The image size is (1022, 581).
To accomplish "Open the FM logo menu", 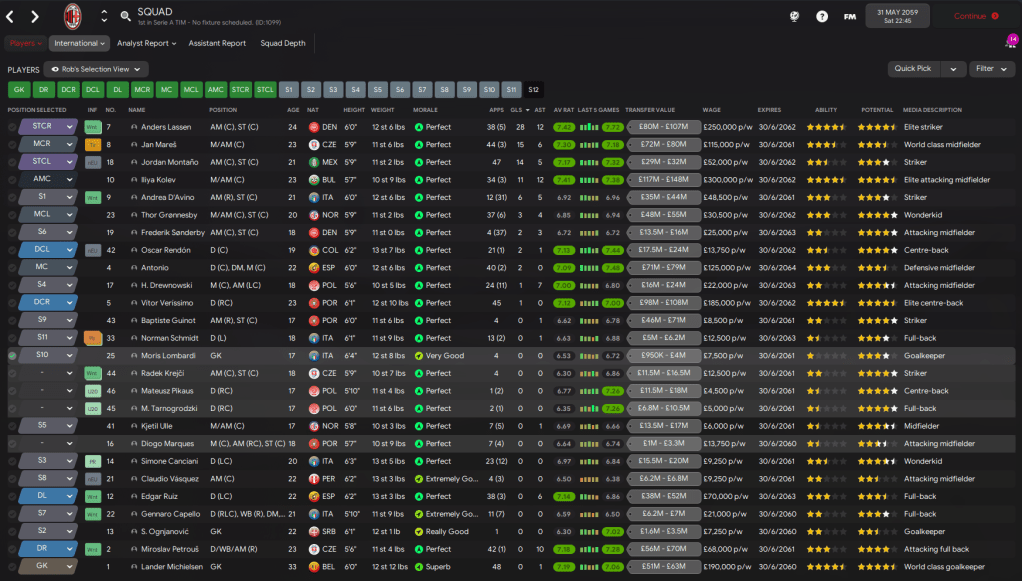I will pyautogui.click(x=850, y=16).
